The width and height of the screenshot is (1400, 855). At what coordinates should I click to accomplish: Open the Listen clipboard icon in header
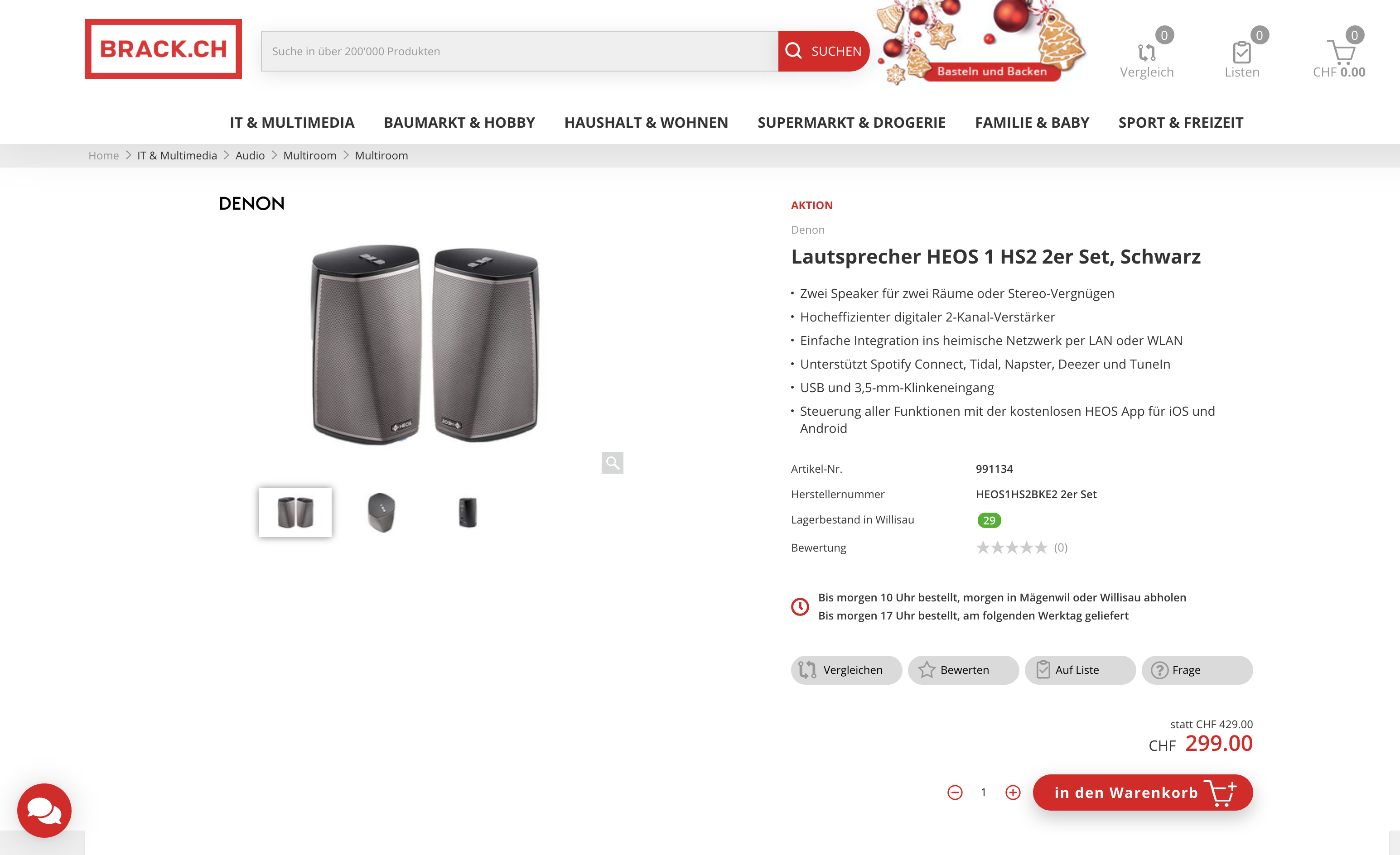pos(1242,53)
